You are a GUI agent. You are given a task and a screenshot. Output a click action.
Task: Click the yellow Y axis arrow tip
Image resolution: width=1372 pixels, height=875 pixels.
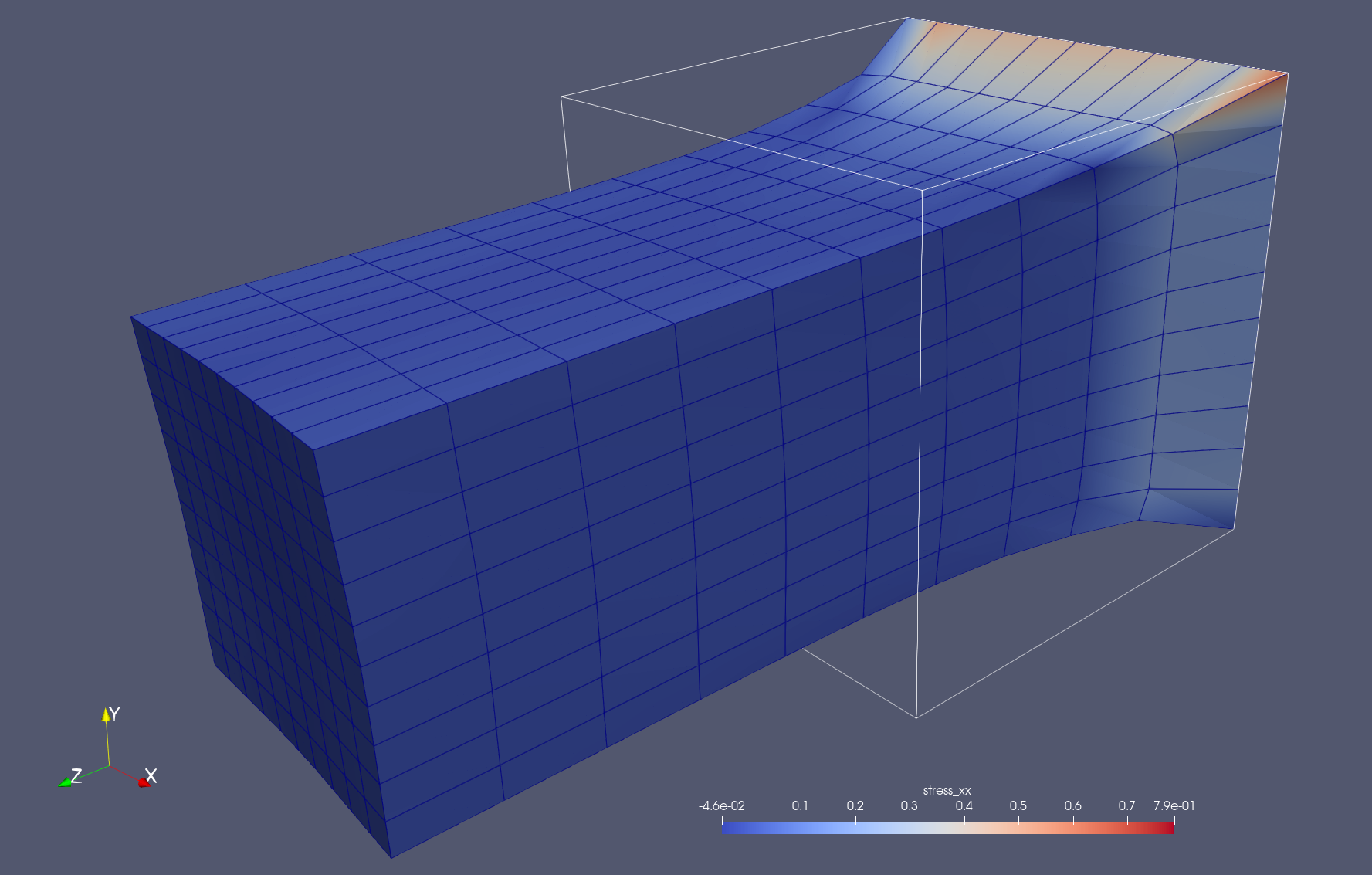pyautogui.click(x=107, y=714)
